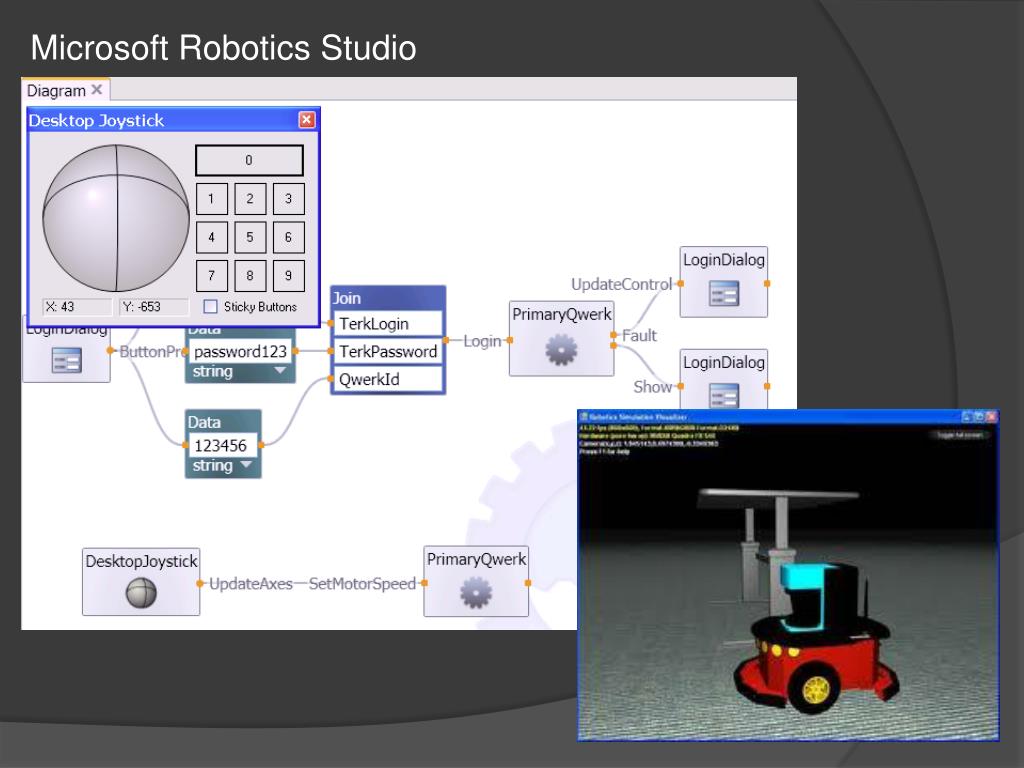Select the Diagram tab
The image size is (1024, 768).
coord(65,90)
